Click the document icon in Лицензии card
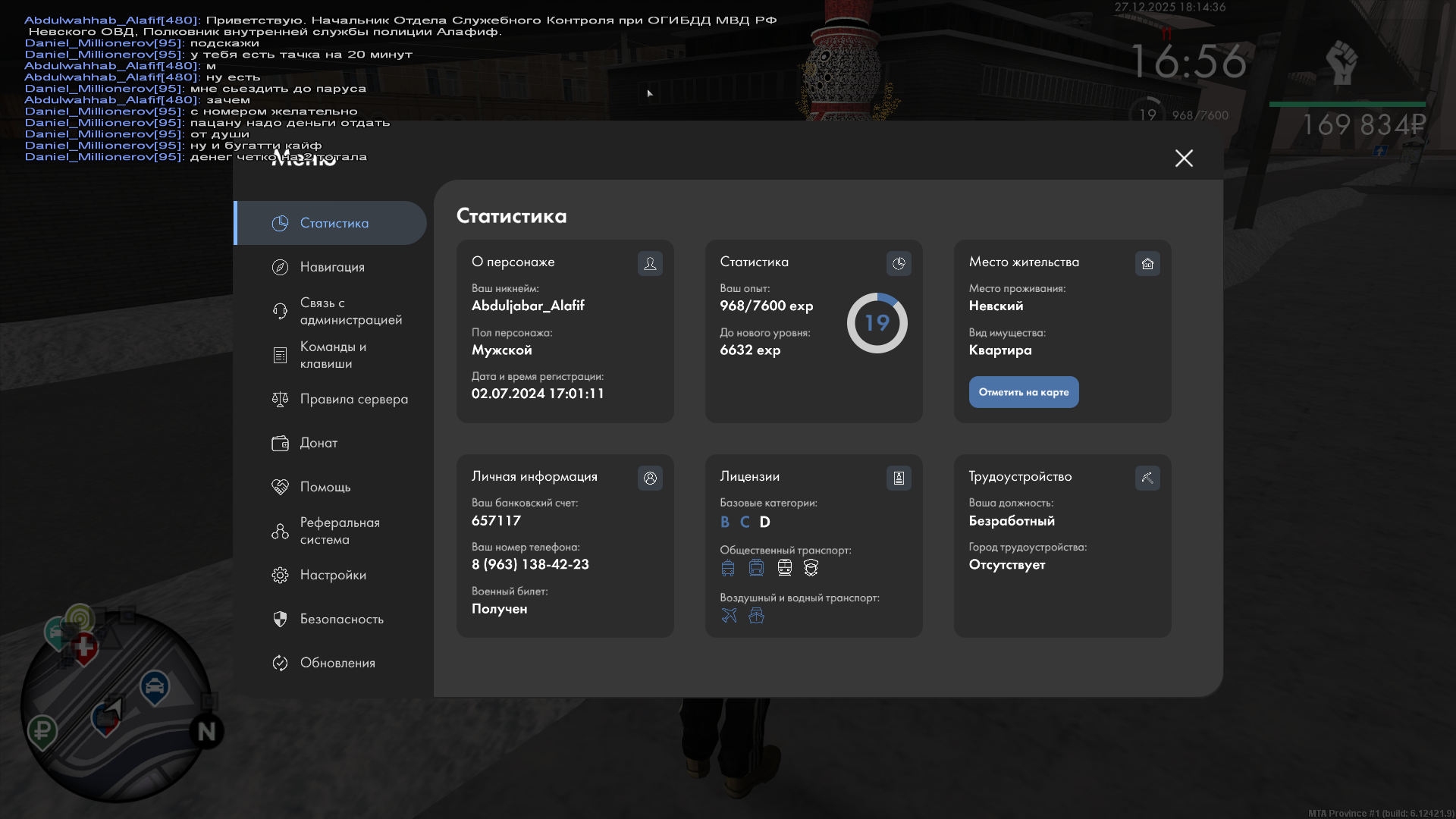 899,478
